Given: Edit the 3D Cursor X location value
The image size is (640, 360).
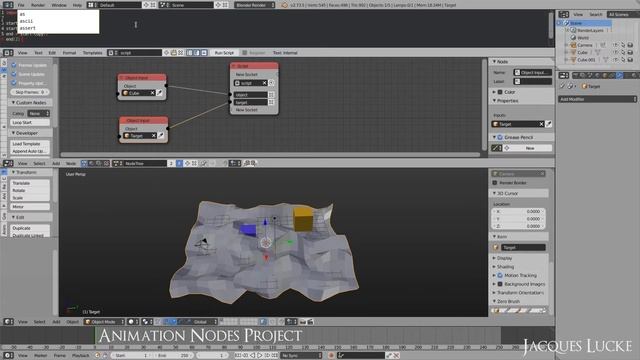Looking at the screenshot, I should point(518,211).
